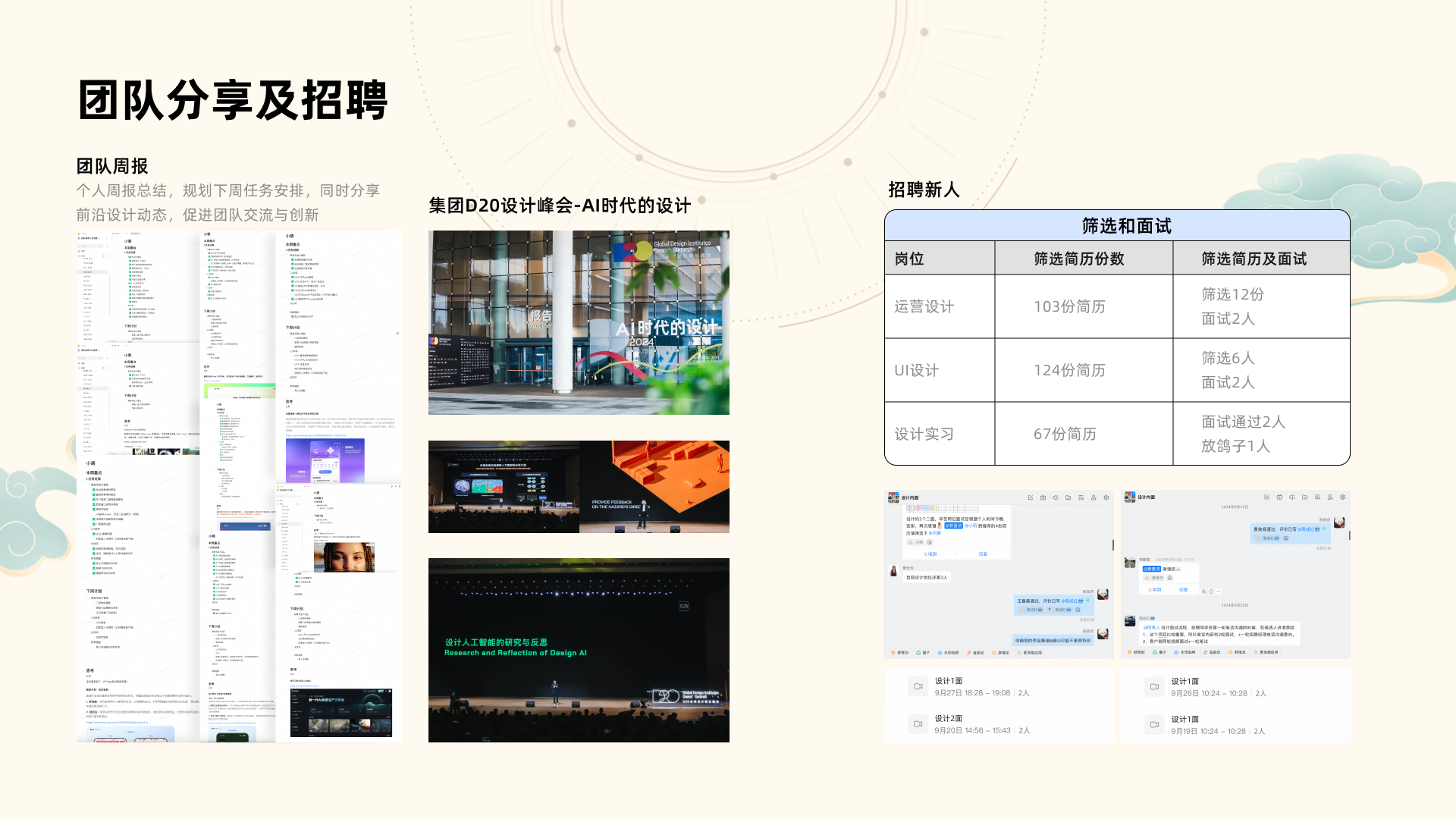Click video icon for 设计1面 9月27日 meeting
The height and width of the screenshot is (819, 1456).
click(918, 686)
